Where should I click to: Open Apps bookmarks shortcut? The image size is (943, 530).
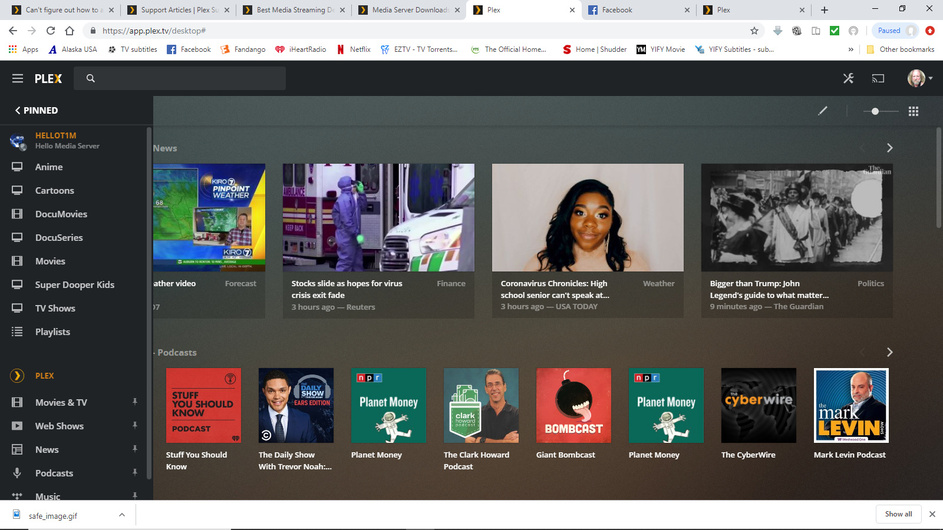pyautogui.click(x=23, y=49)
